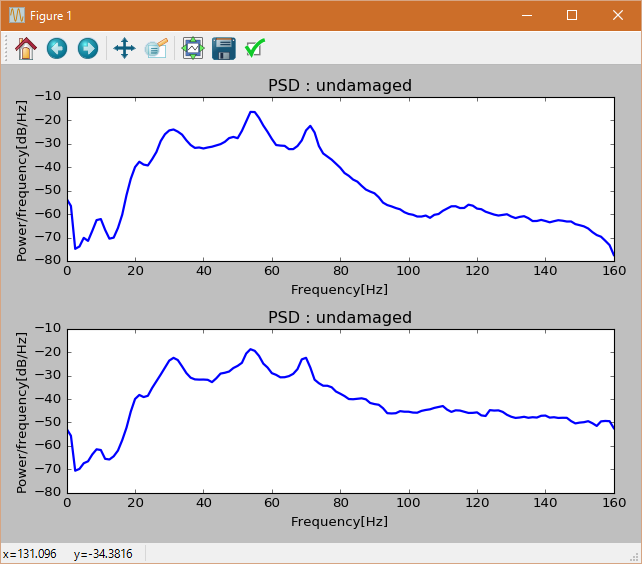
Task: Click the top plot peak near 55 Hz
Action: (x=252, y=112)
